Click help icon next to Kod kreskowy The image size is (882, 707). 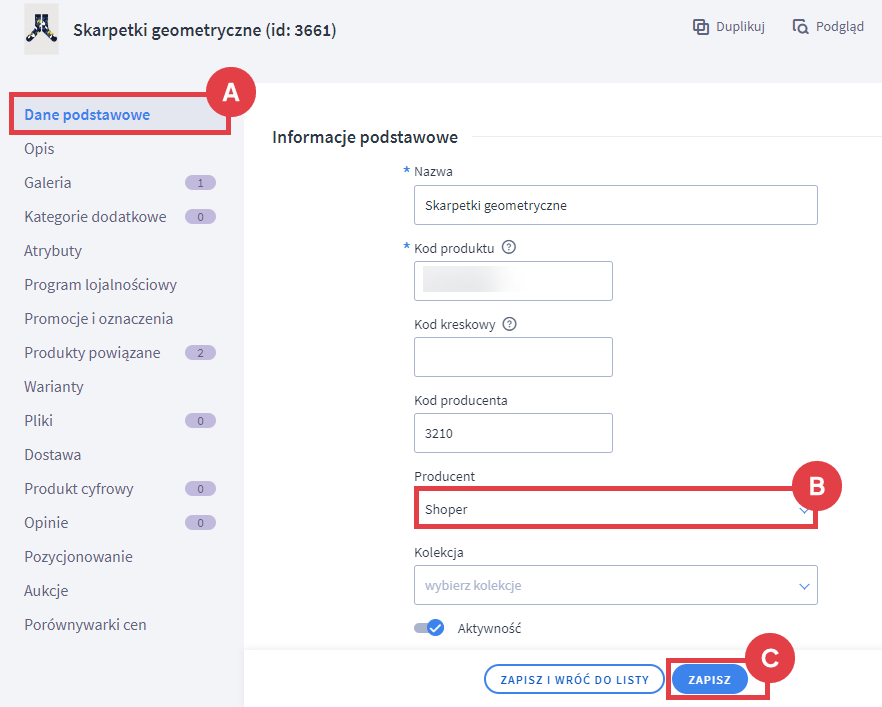[x=510, y=324]
